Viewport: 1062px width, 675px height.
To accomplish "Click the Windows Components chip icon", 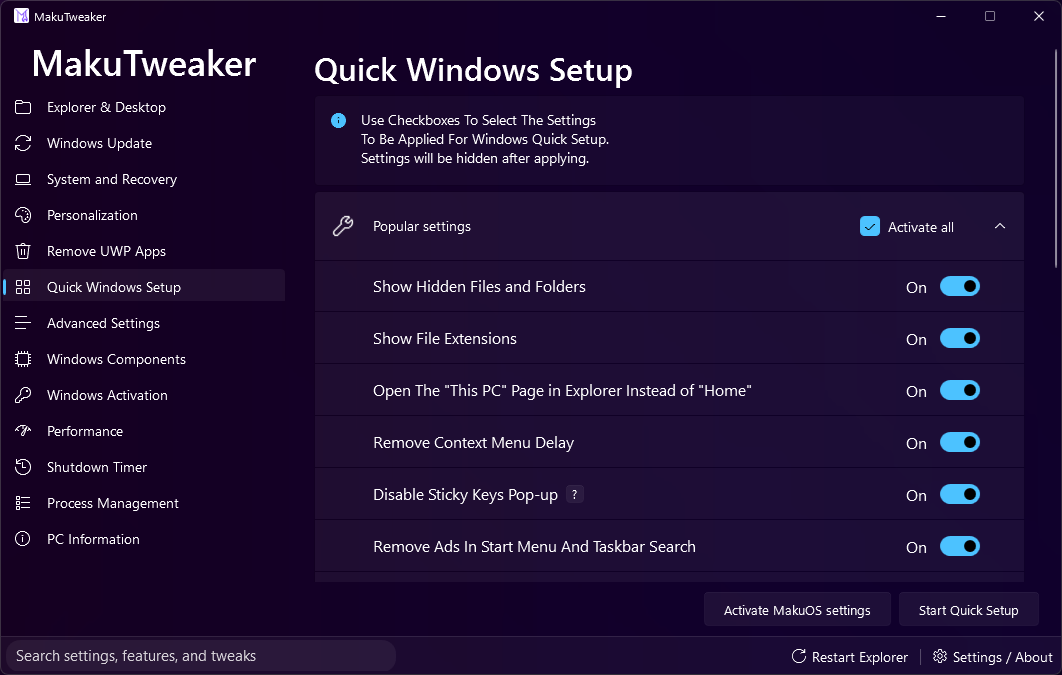I will [x=23, y=359].
